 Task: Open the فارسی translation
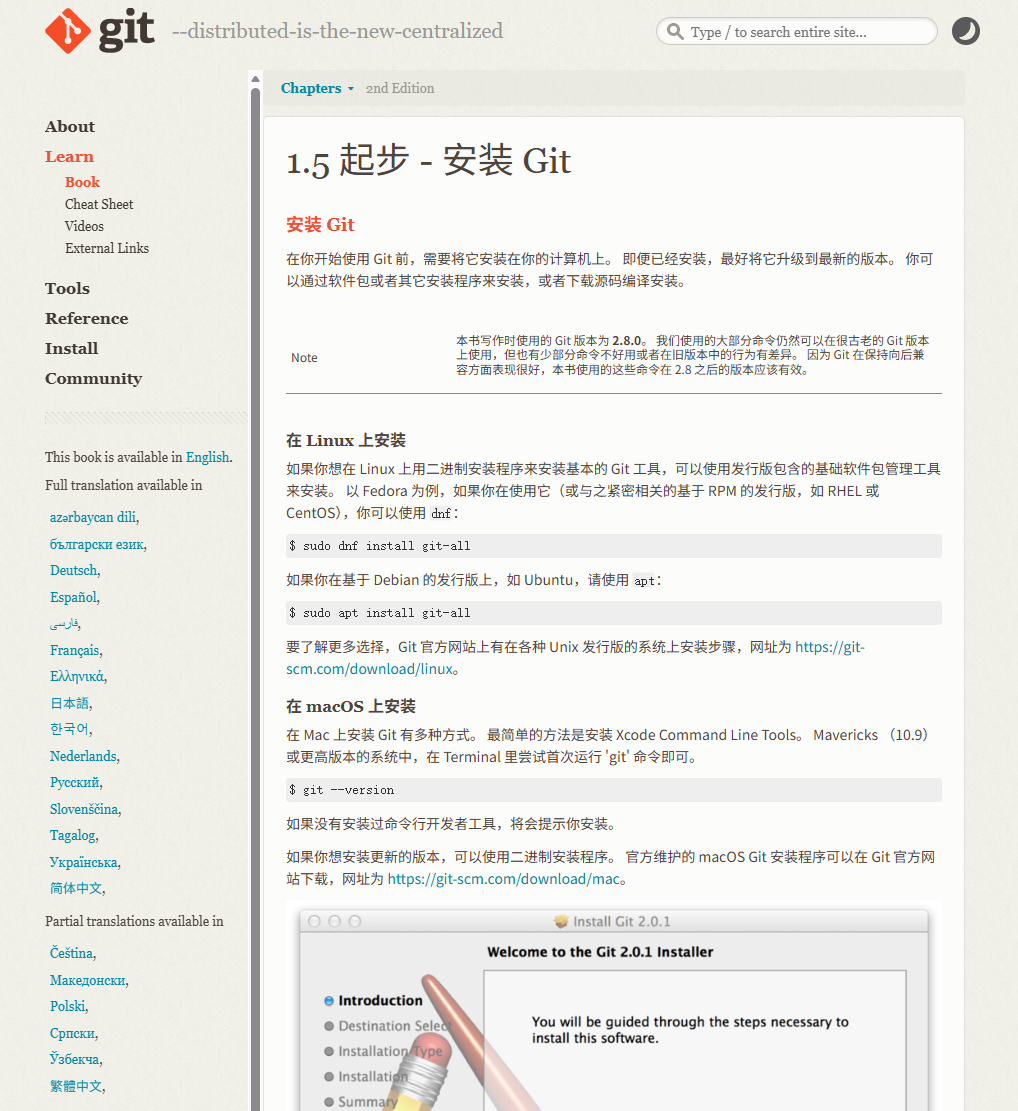(x=63, y=624)
